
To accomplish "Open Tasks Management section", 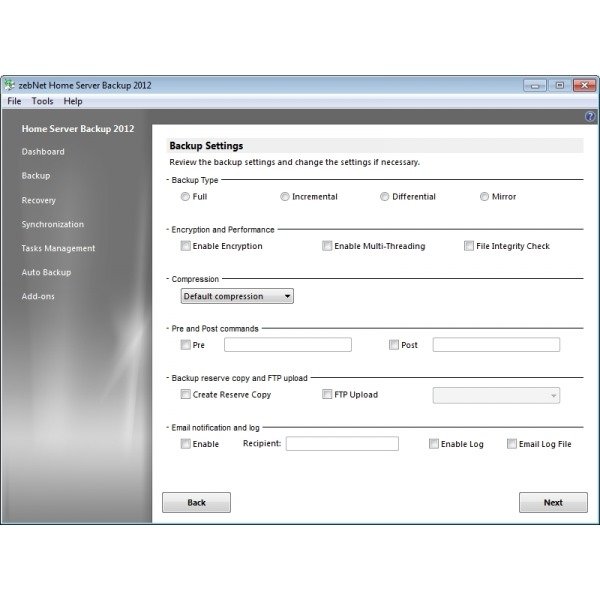I will point(58,248).
